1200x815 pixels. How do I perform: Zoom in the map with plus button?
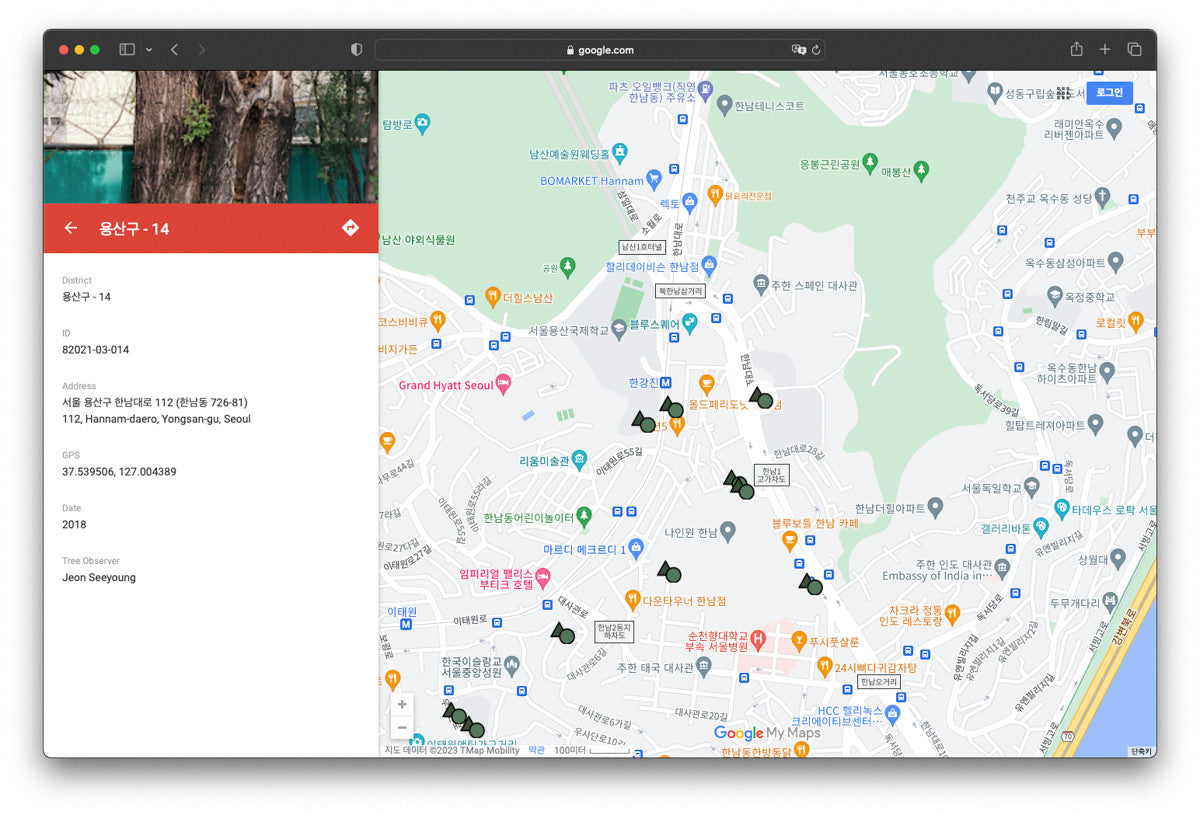click(402, 704)
